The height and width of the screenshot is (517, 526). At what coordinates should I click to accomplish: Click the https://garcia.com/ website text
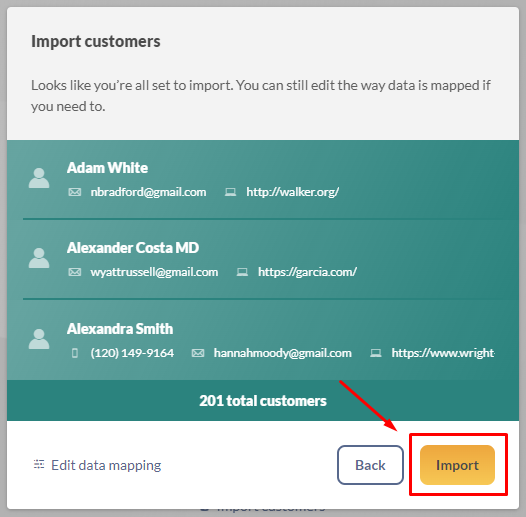pyautogui.click(x=307, y=272)
